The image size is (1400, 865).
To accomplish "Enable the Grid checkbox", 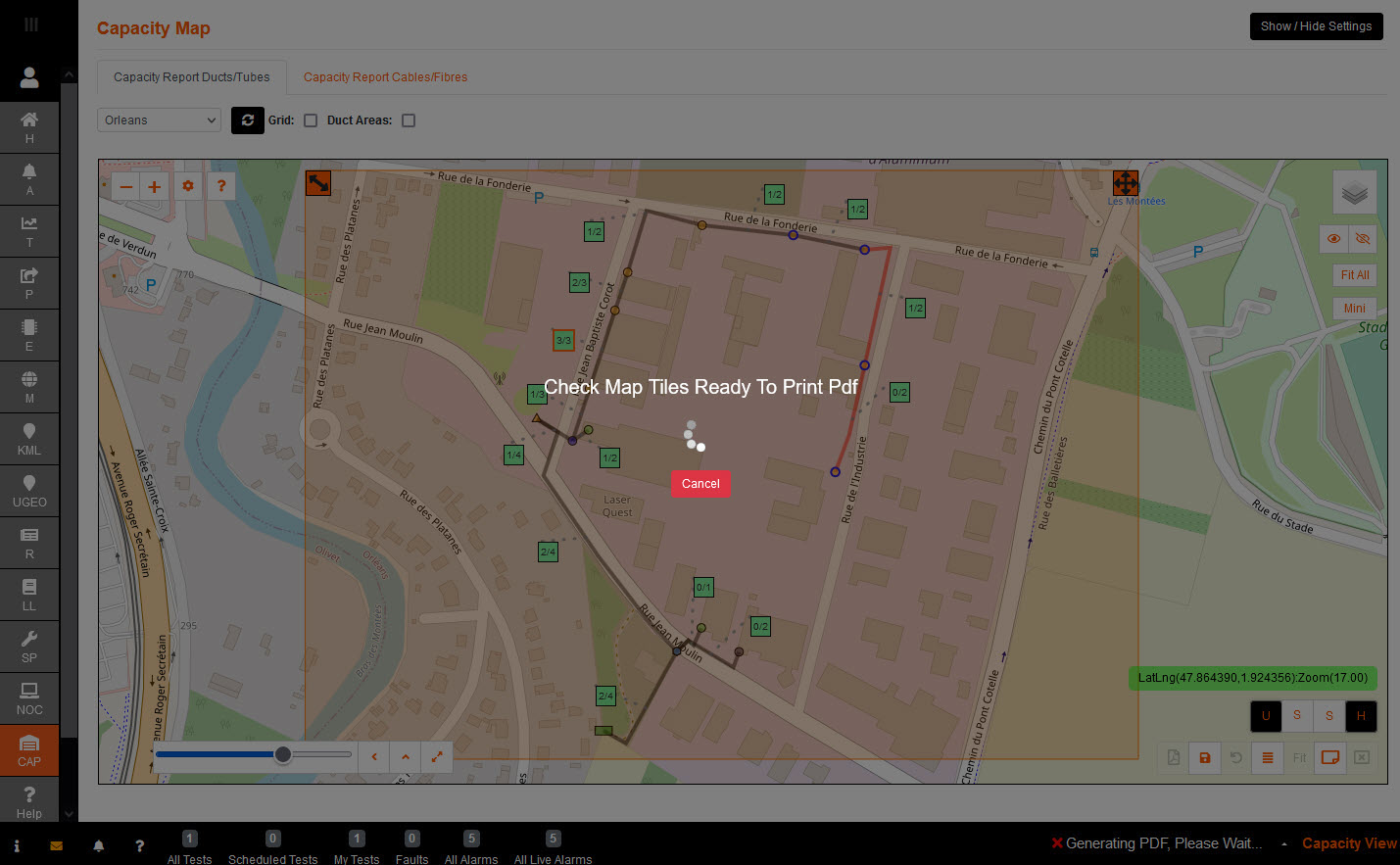I will pyautogui.click(x=311, y=120).
